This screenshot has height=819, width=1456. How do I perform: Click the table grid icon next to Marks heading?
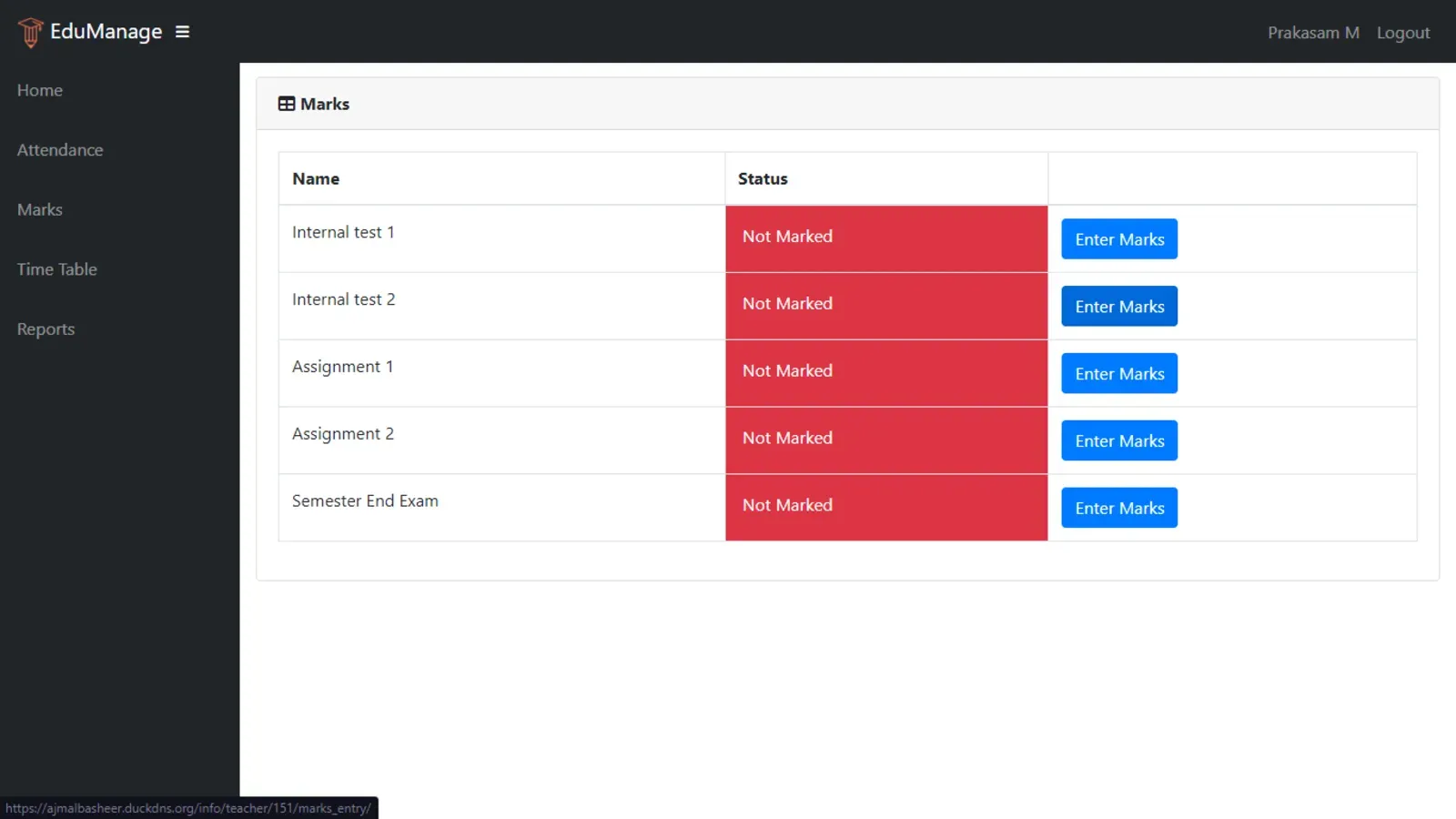coord(286,103)
